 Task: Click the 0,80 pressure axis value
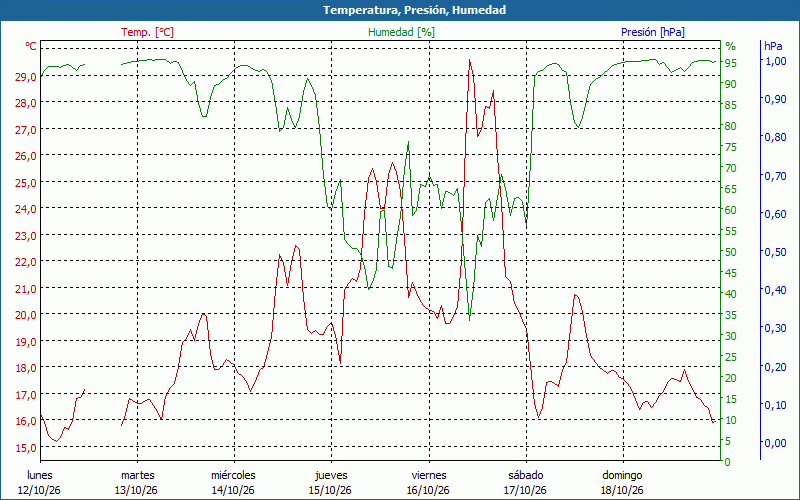(775, 137)
